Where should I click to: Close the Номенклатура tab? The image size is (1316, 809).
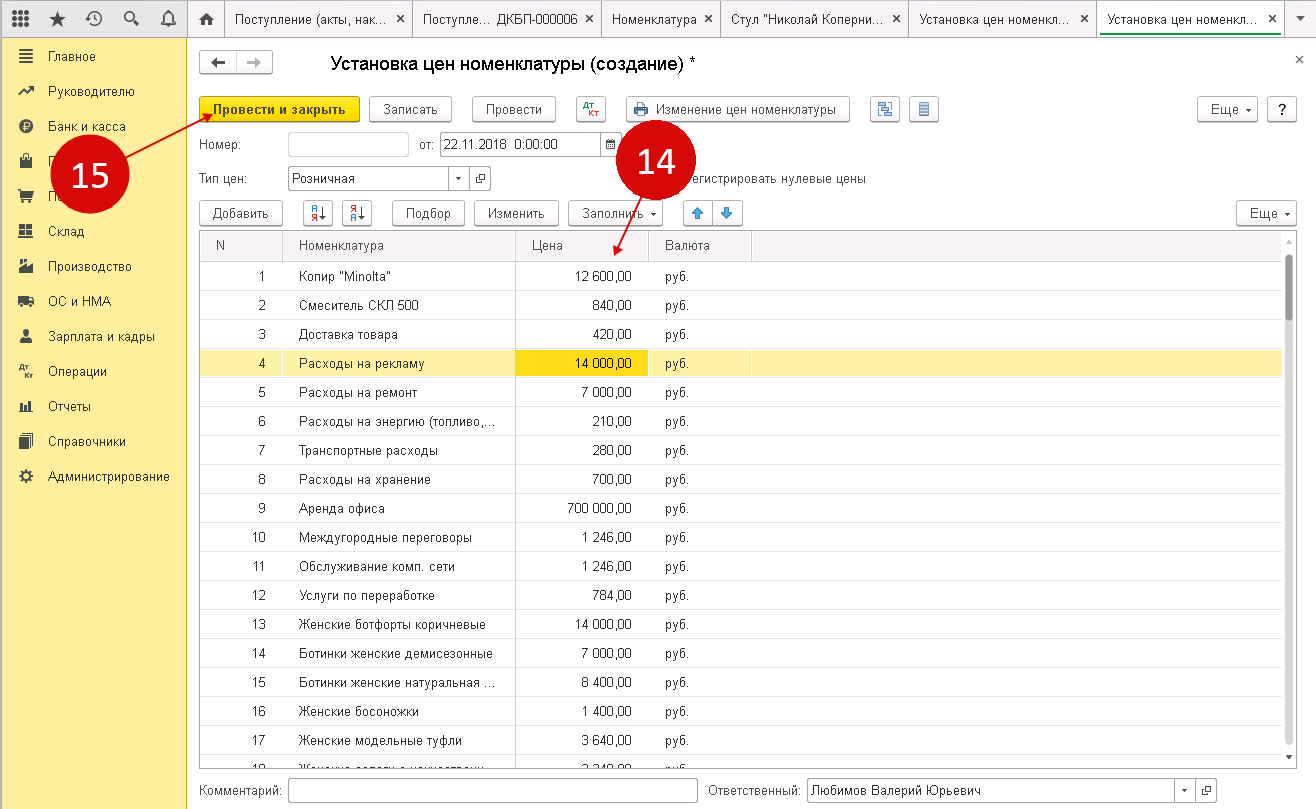[x=708, y=19]
